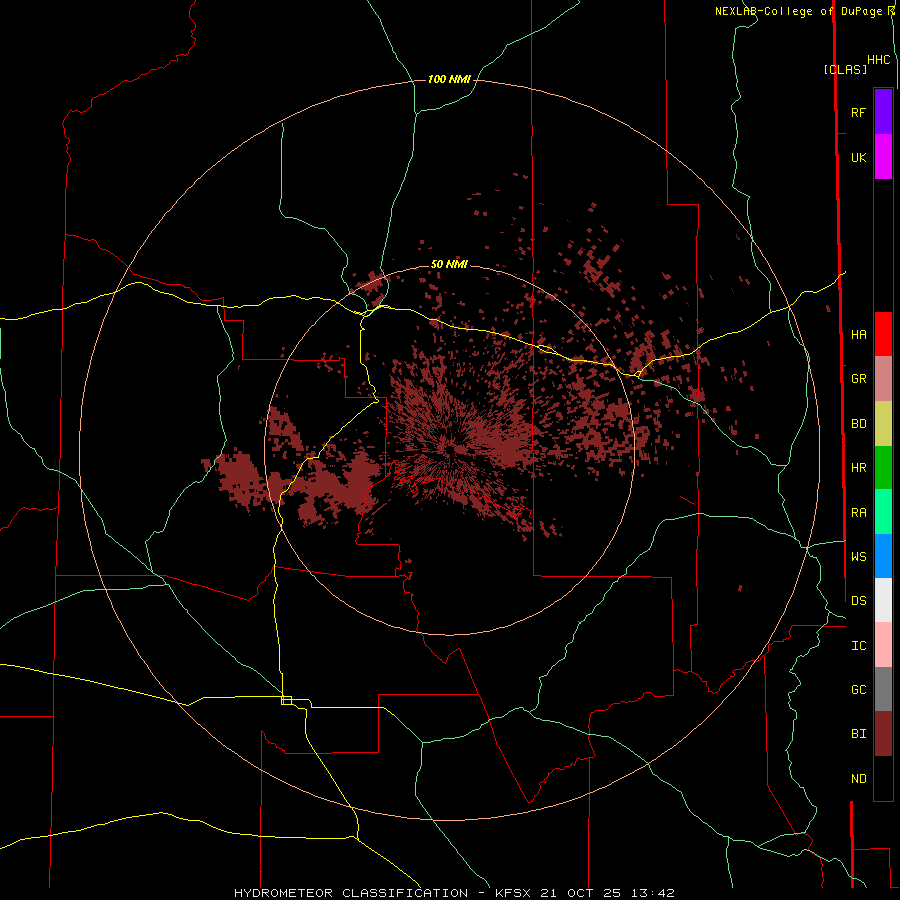Click the RF legend label

click(859, 112)
